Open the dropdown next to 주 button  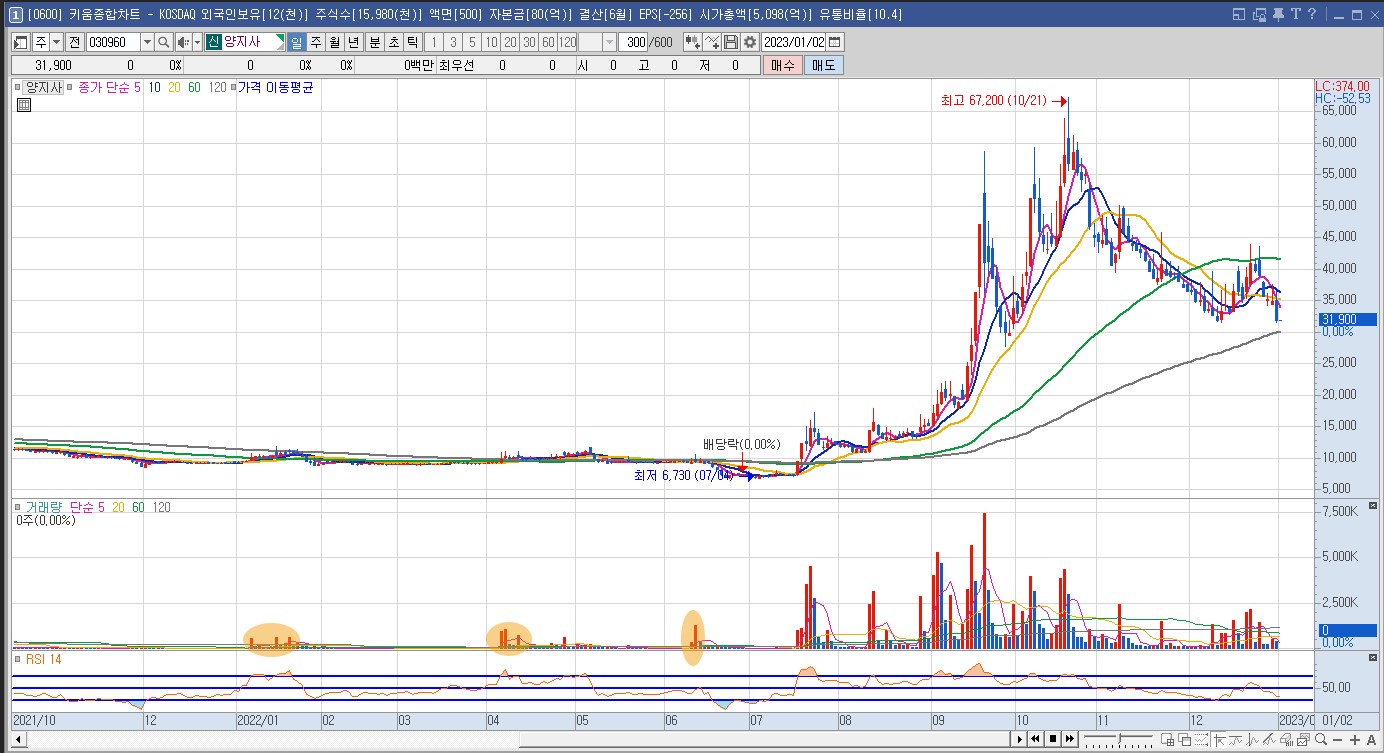pos(56,42)
